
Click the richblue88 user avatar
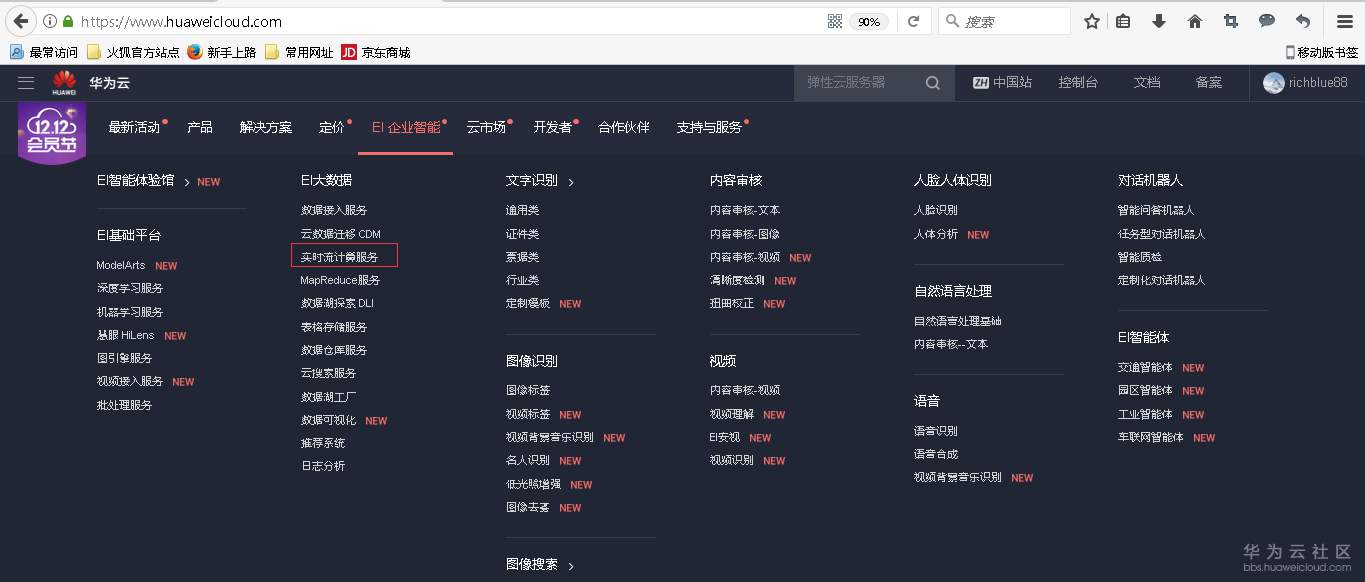[1273, 83]
